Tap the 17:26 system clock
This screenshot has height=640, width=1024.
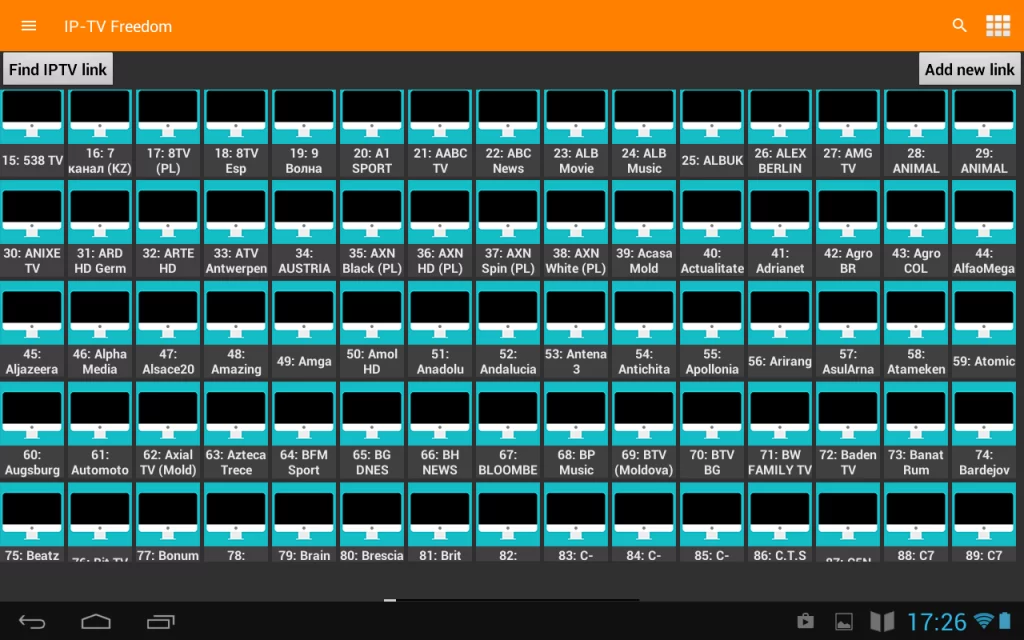936,622
